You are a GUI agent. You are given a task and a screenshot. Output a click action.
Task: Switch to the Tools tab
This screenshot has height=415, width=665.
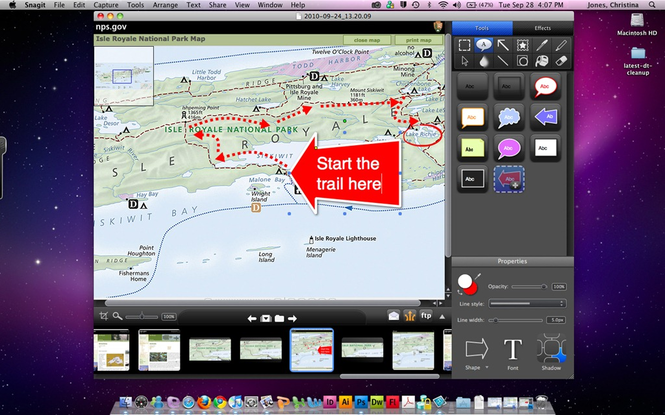482,28
